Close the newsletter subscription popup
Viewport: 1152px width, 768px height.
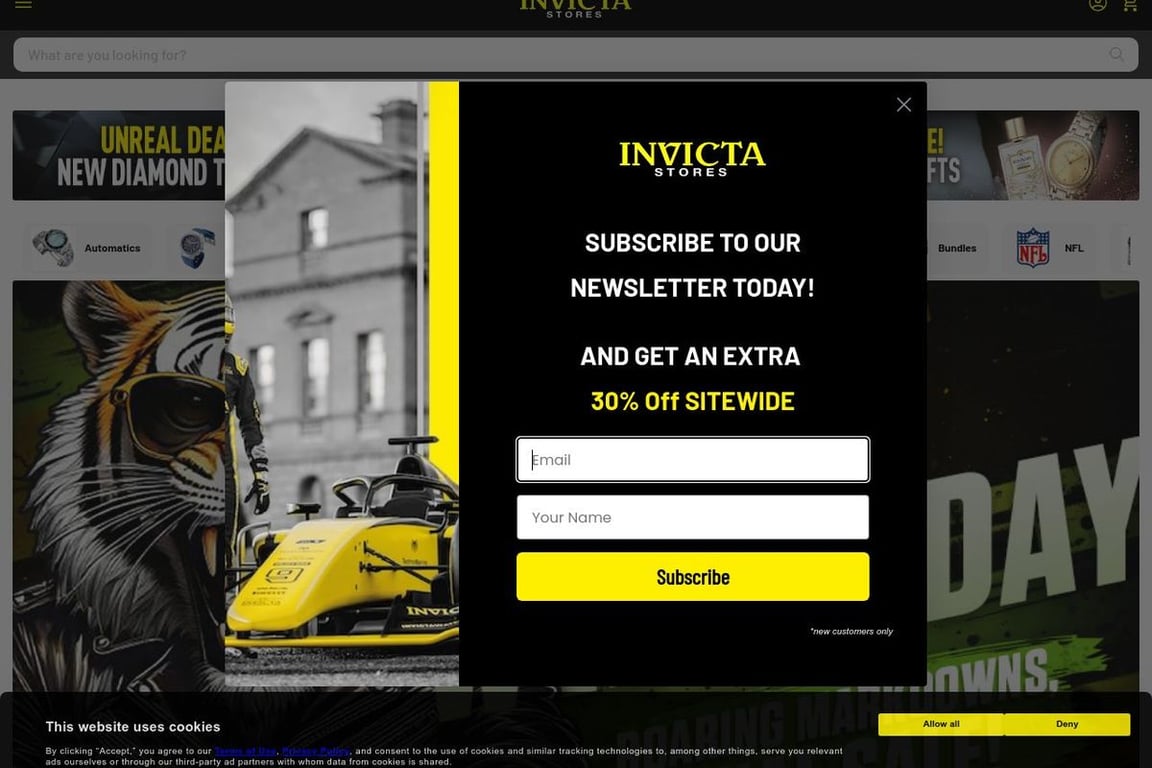pos(903,105)
